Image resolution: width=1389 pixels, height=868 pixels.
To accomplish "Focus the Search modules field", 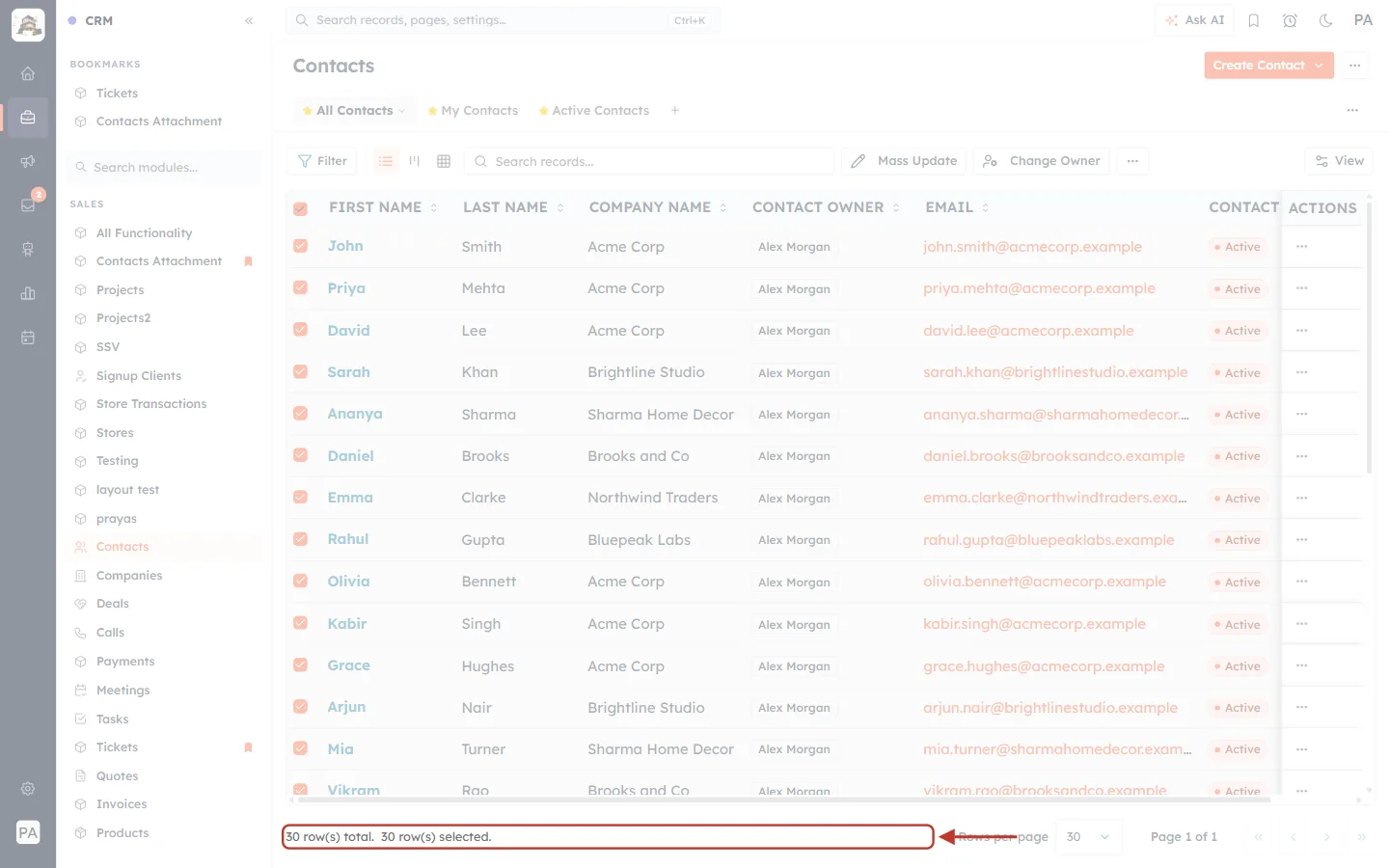I will tap(164, 168).
